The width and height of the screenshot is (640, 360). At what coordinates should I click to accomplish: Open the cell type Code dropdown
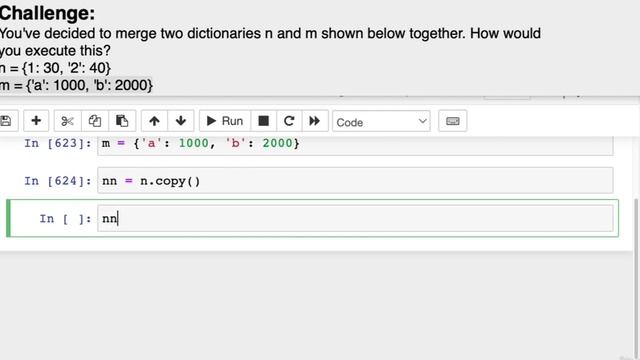pyautogui.click(x=381, y=121)
